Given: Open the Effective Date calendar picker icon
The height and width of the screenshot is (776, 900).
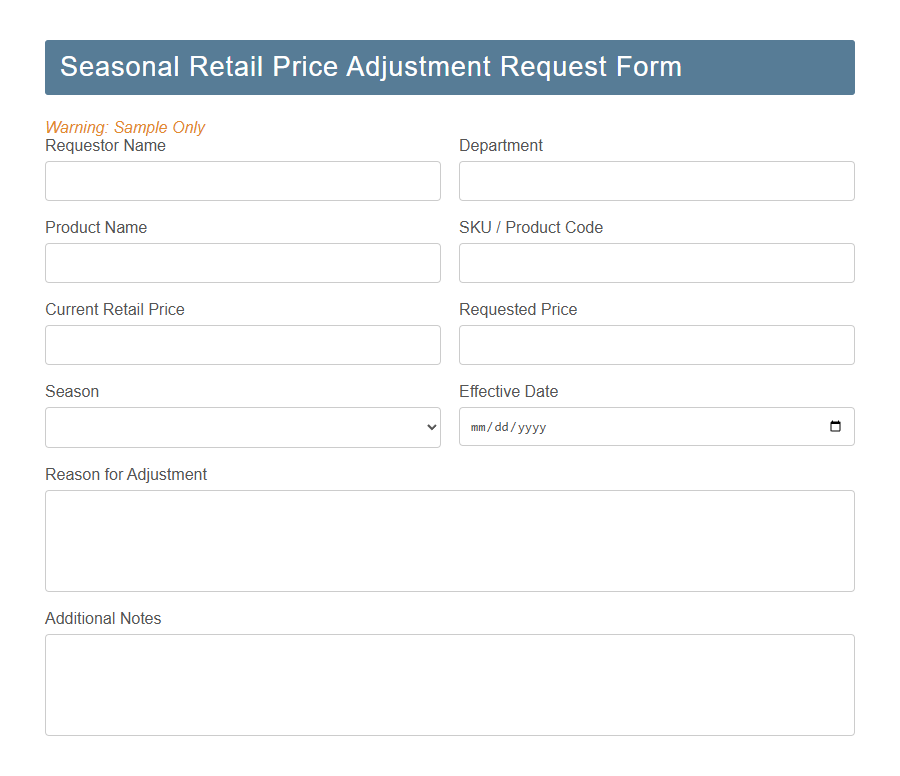Looking at the screenshot, I should [x=836, y=426].
